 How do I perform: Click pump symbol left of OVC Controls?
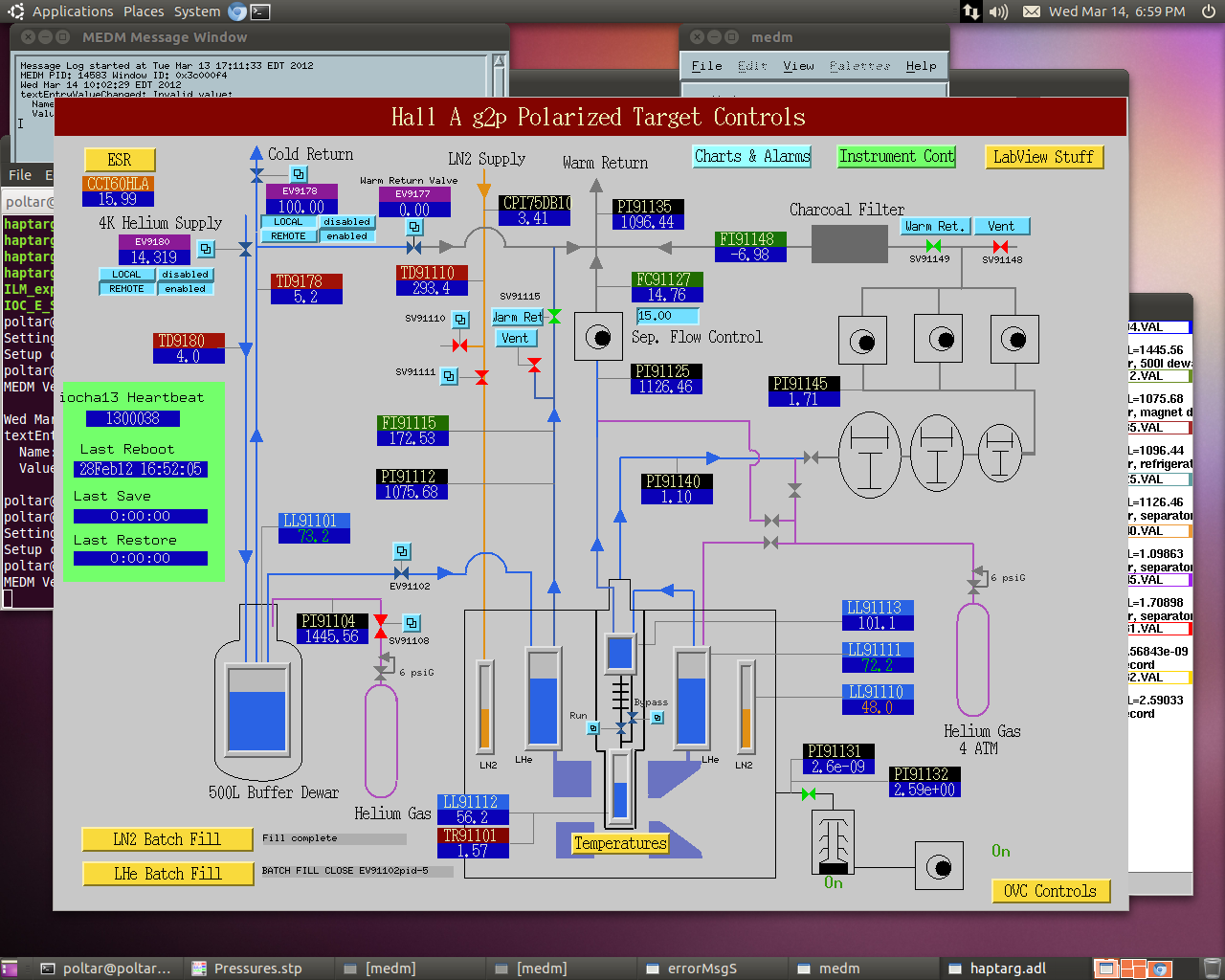click(x=939, y=867)
